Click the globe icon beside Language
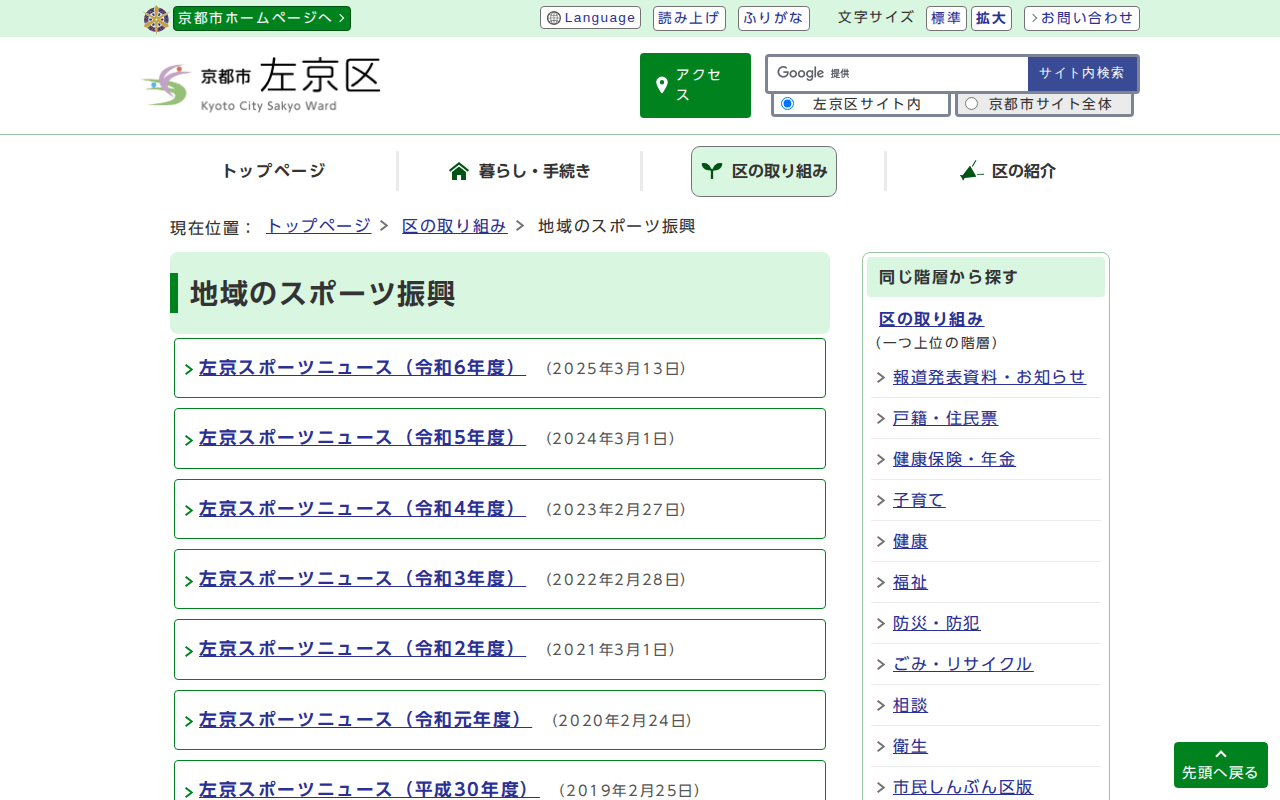 (554, 18)
